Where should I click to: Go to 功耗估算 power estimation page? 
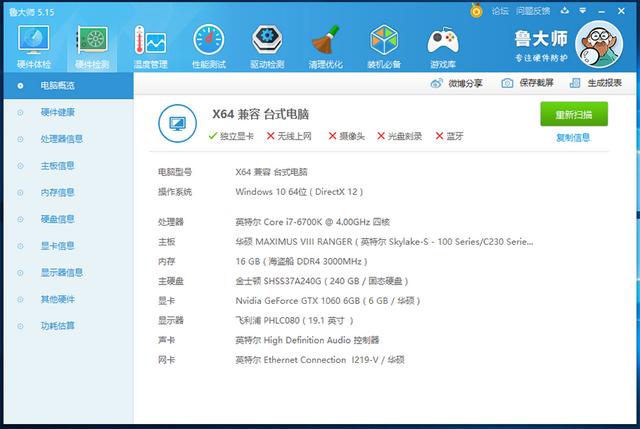tap(57, 325)
